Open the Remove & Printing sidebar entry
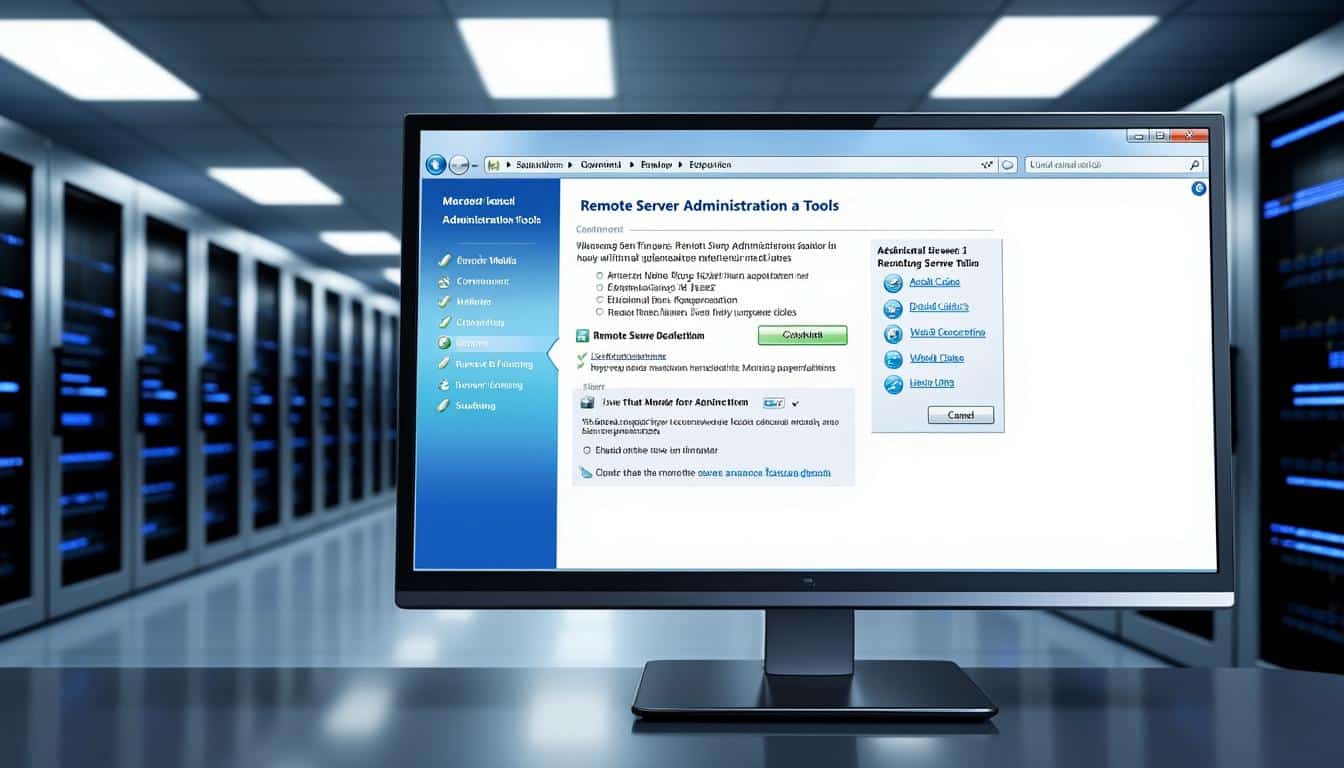Image resolution: width=1344 pixels, height=768 pixels. tap(495, 363)
